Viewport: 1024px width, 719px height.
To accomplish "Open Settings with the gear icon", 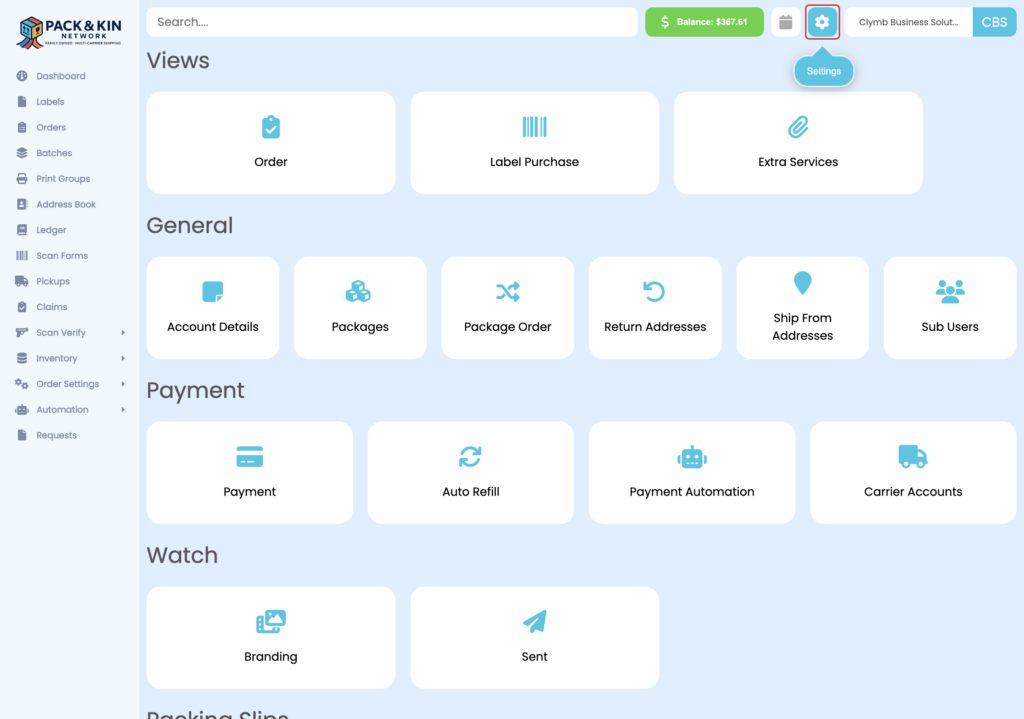I will tap(822, 21).
